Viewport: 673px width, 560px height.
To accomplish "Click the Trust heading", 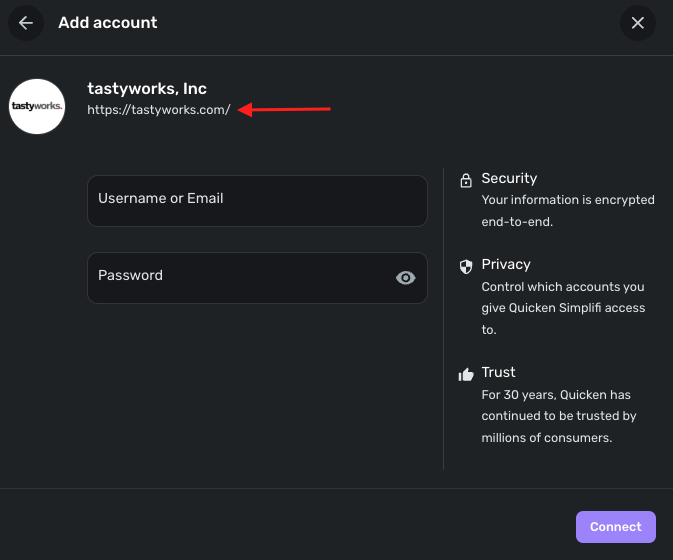I will pyautogui.click(x=498, y=372).
